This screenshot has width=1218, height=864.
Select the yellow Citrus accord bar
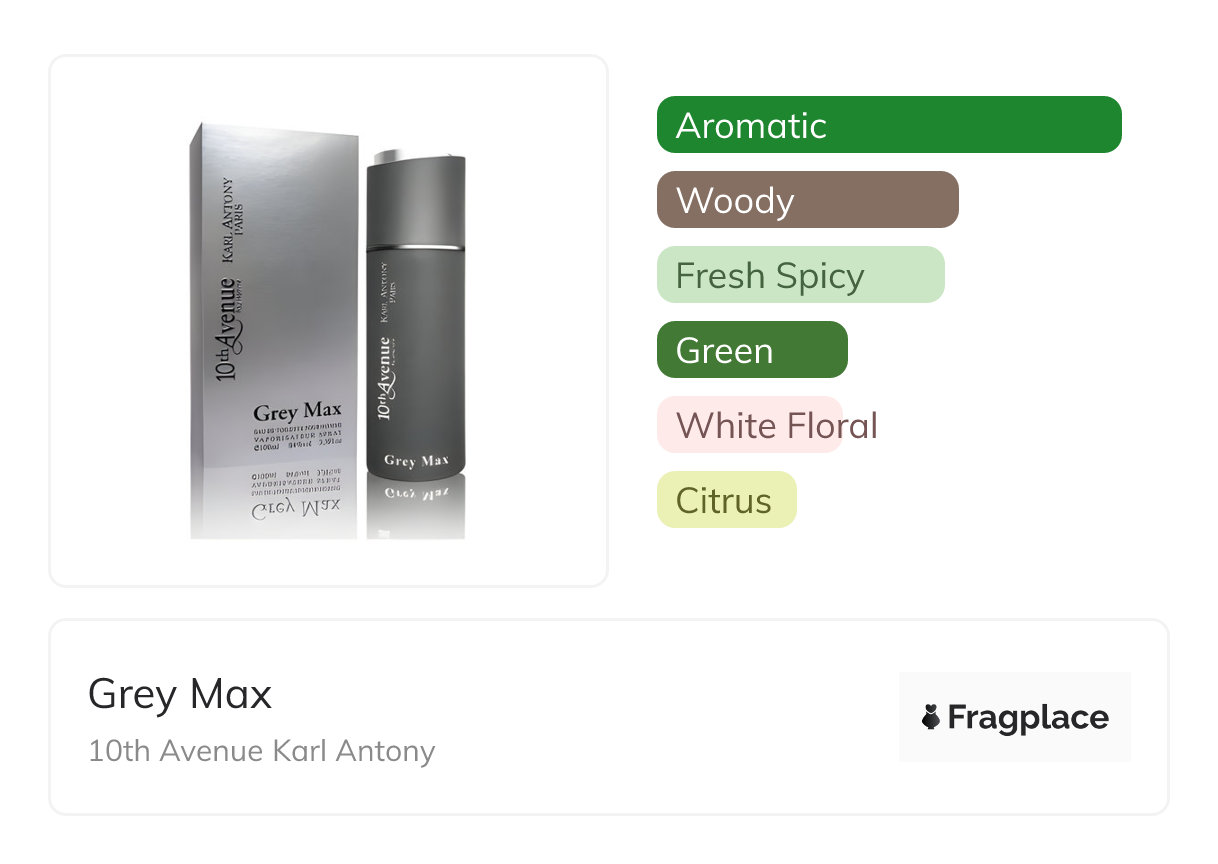pos(726,500)
